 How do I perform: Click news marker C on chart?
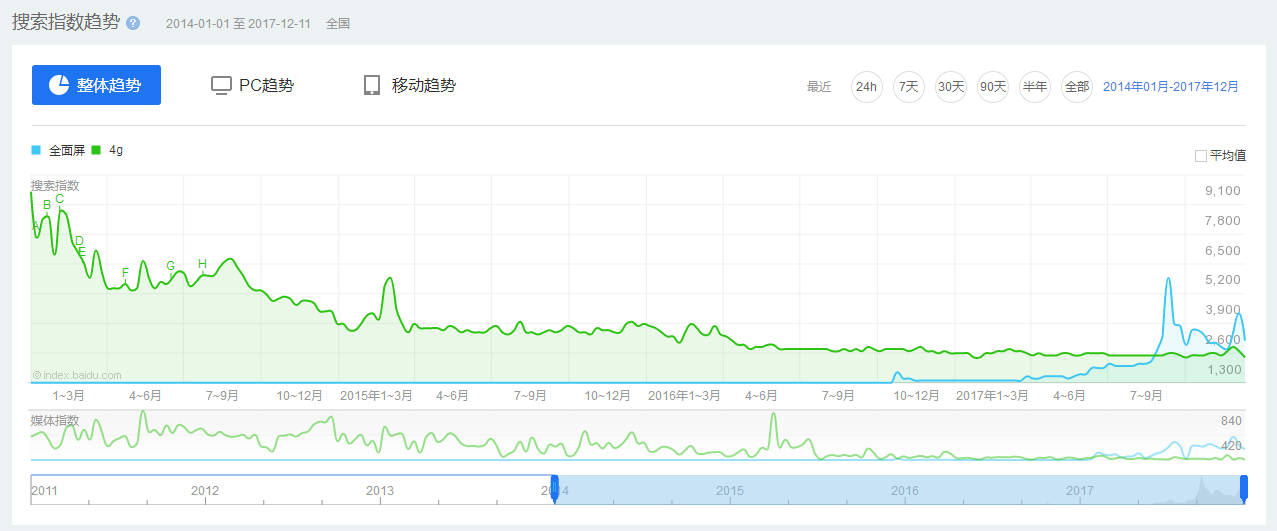tap(60, 199)
